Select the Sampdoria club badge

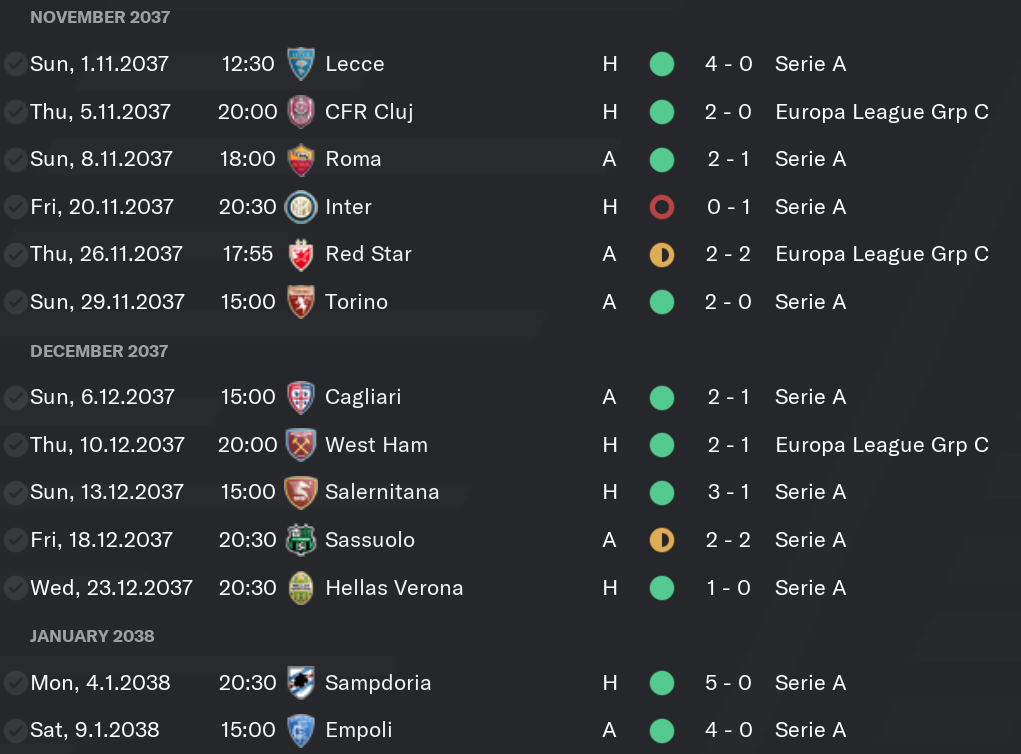click(301, 682)
